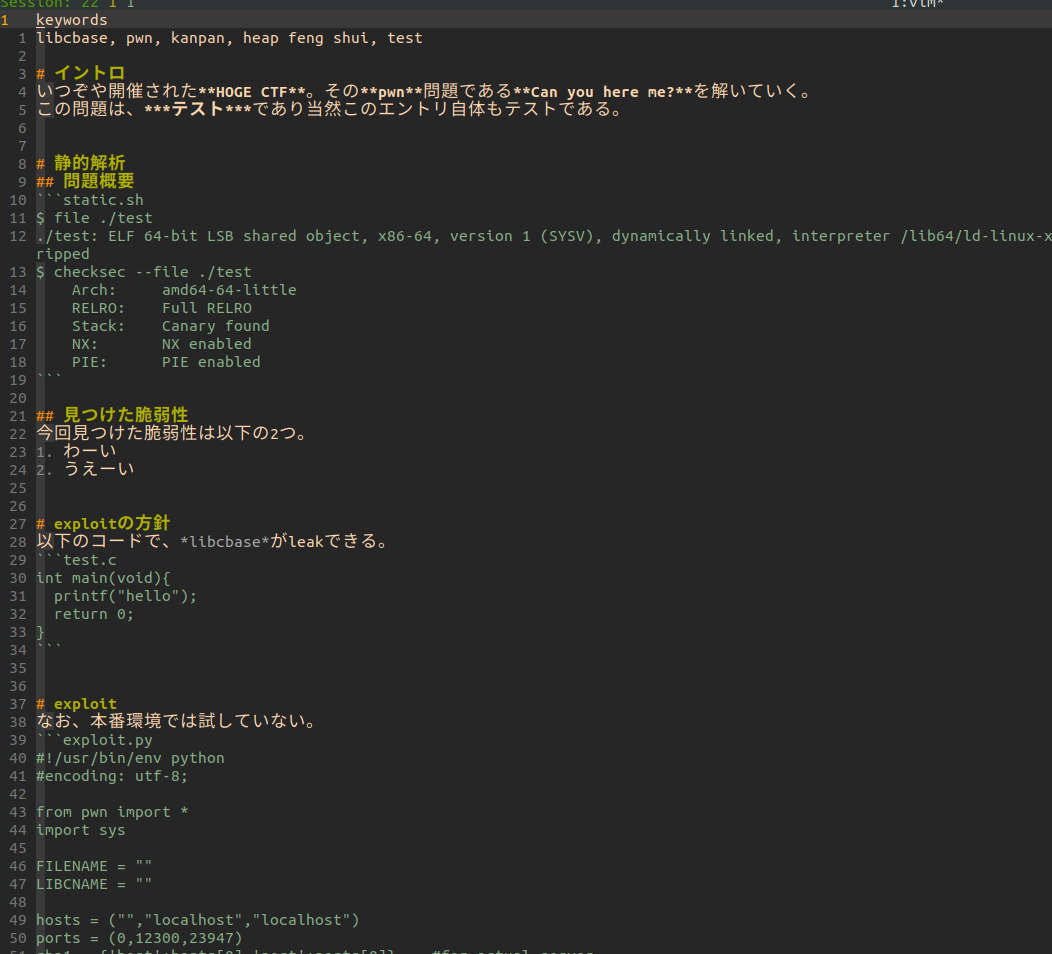Click the text '**Can you here me?**'
This screenshot has width=1052, height=954.
coord(602,91)
